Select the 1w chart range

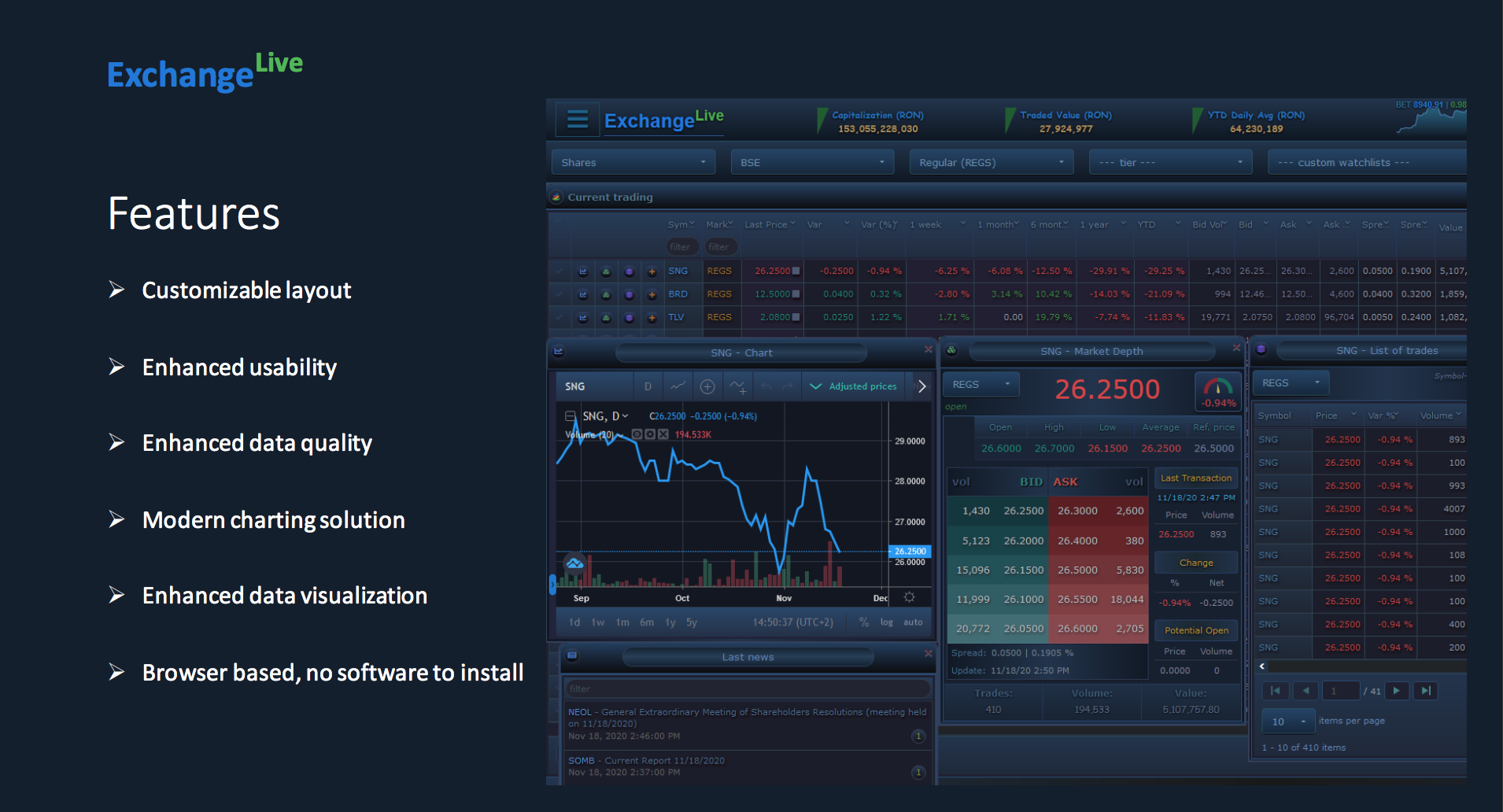point(598,622)
